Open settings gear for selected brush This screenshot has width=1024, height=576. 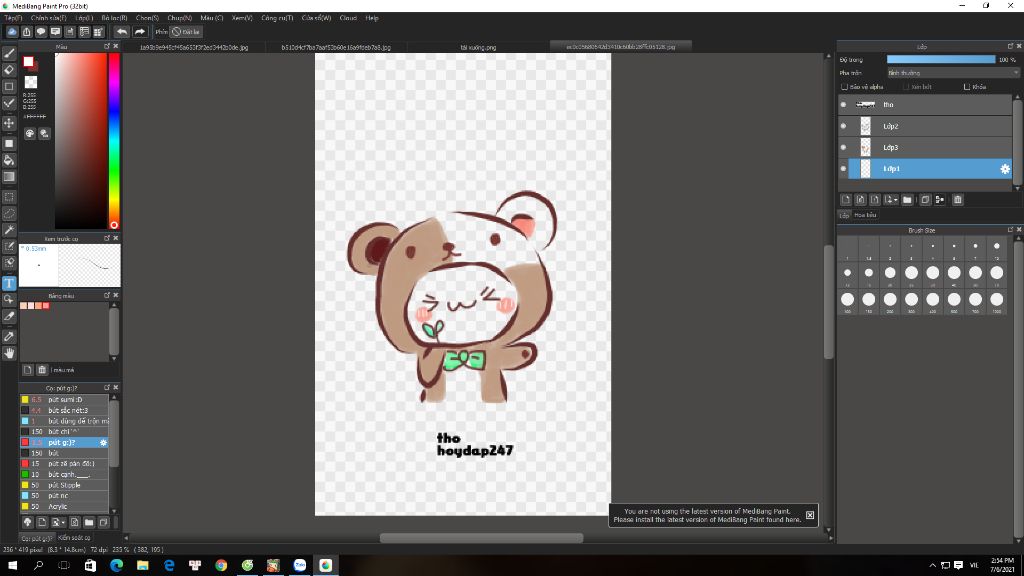(x=103, y=443)
